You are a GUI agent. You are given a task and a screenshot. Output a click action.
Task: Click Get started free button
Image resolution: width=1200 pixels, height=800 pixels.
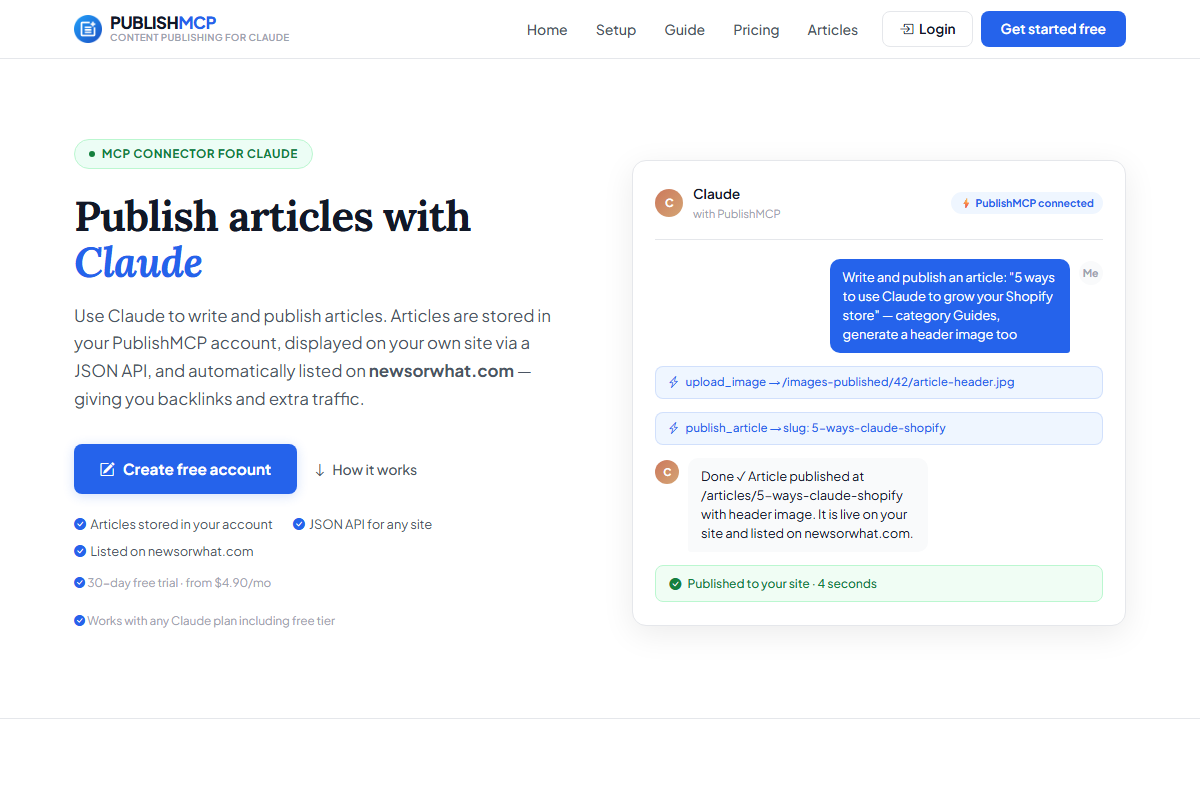[1053, 29]
